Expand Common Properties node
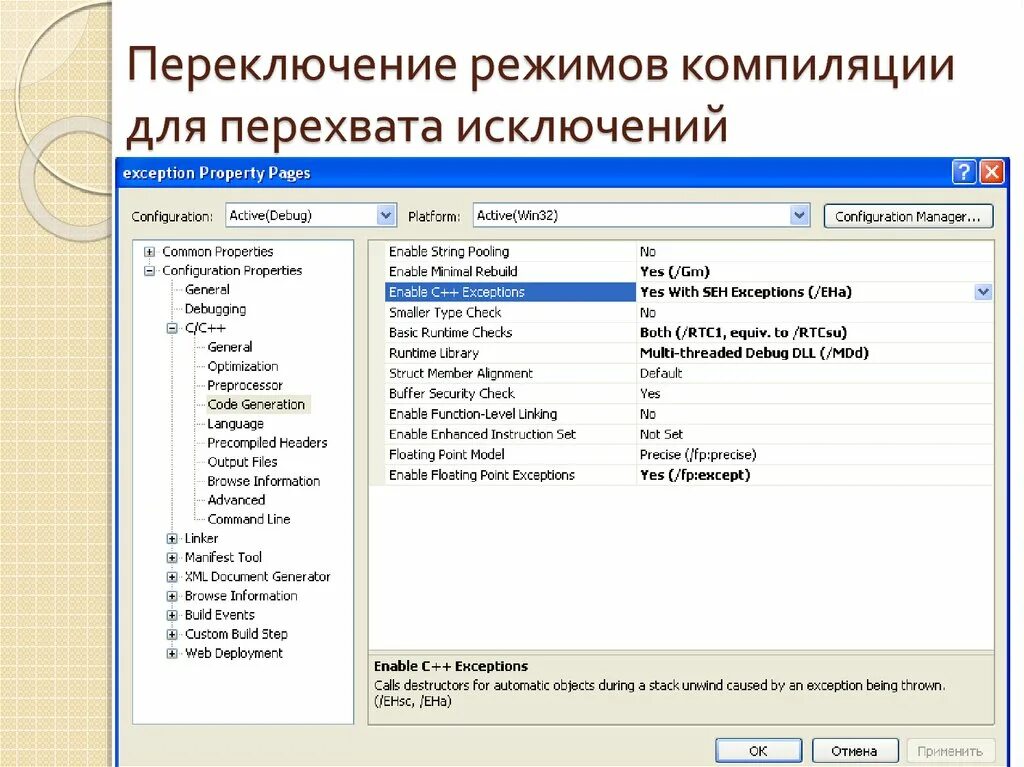The width and height of the screenshot is (1024, 767). click(x=150, y=252)
